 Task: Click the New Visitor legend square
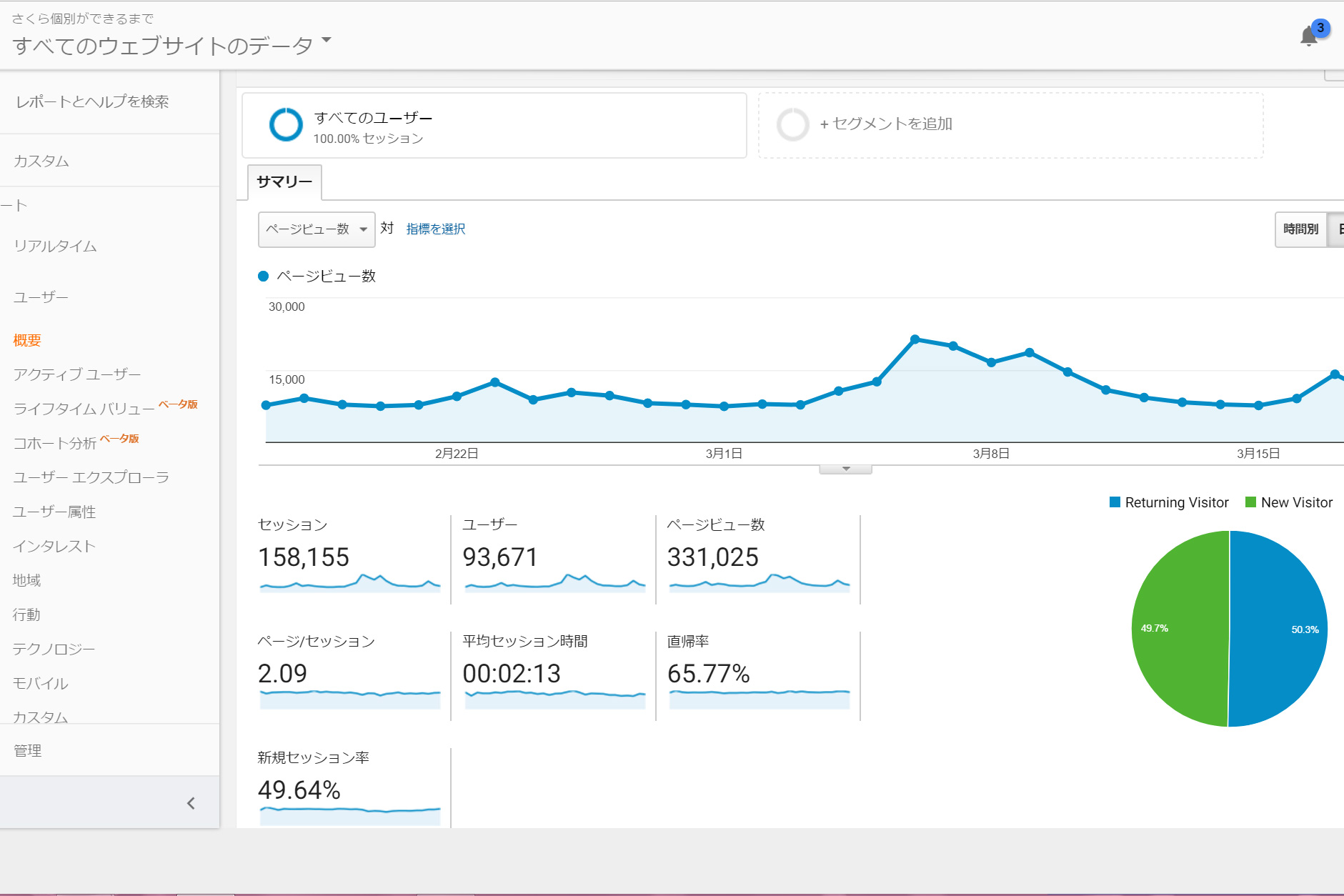point(1250,502)
